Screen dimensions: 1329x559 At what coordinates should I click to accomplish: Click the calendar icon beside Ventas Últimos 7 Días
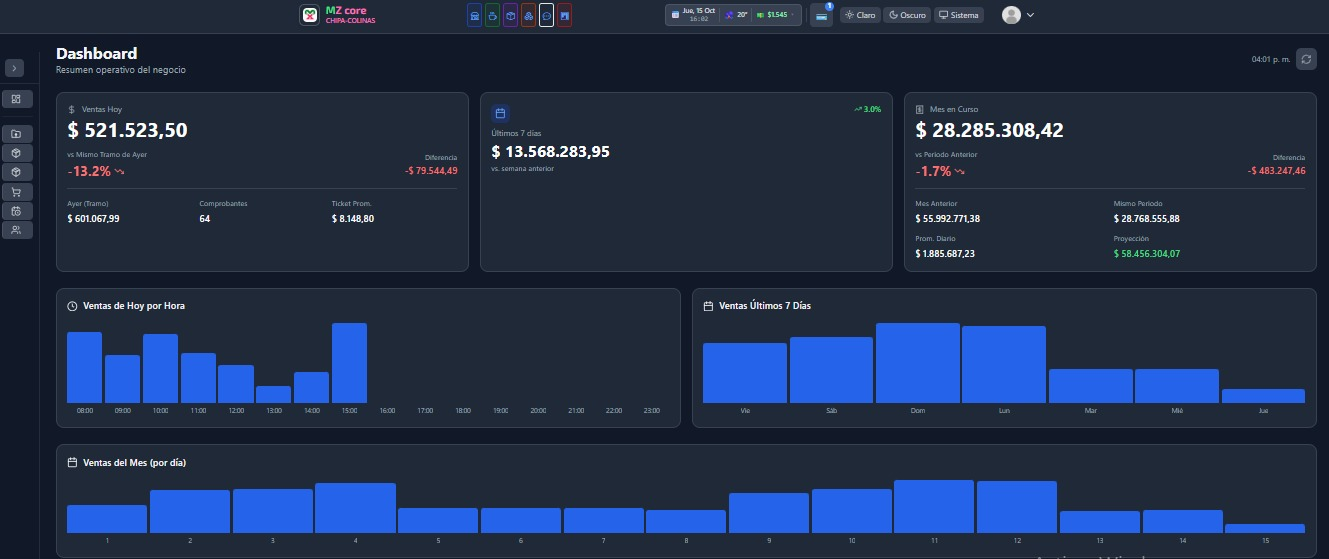(x=709, y=306)
